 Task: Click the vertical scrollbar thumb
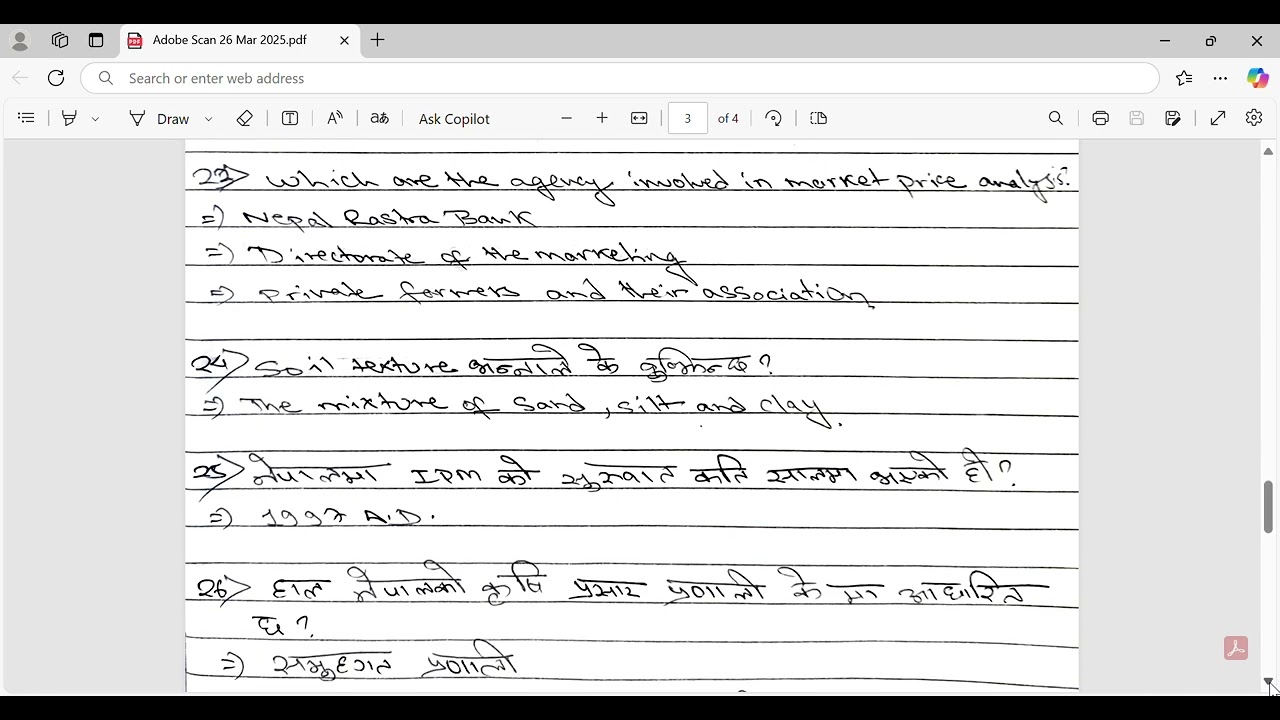(x=1268, y=507)
